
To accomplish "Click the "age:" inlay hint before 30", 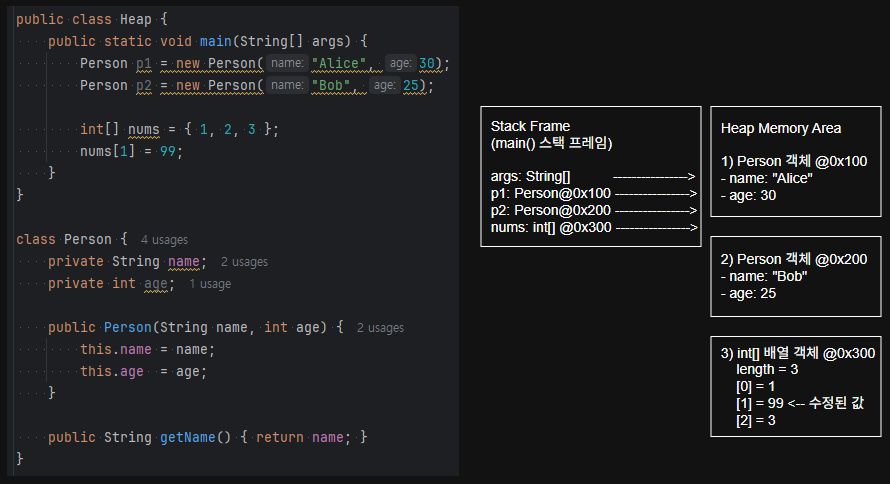I will coord(400,63).
